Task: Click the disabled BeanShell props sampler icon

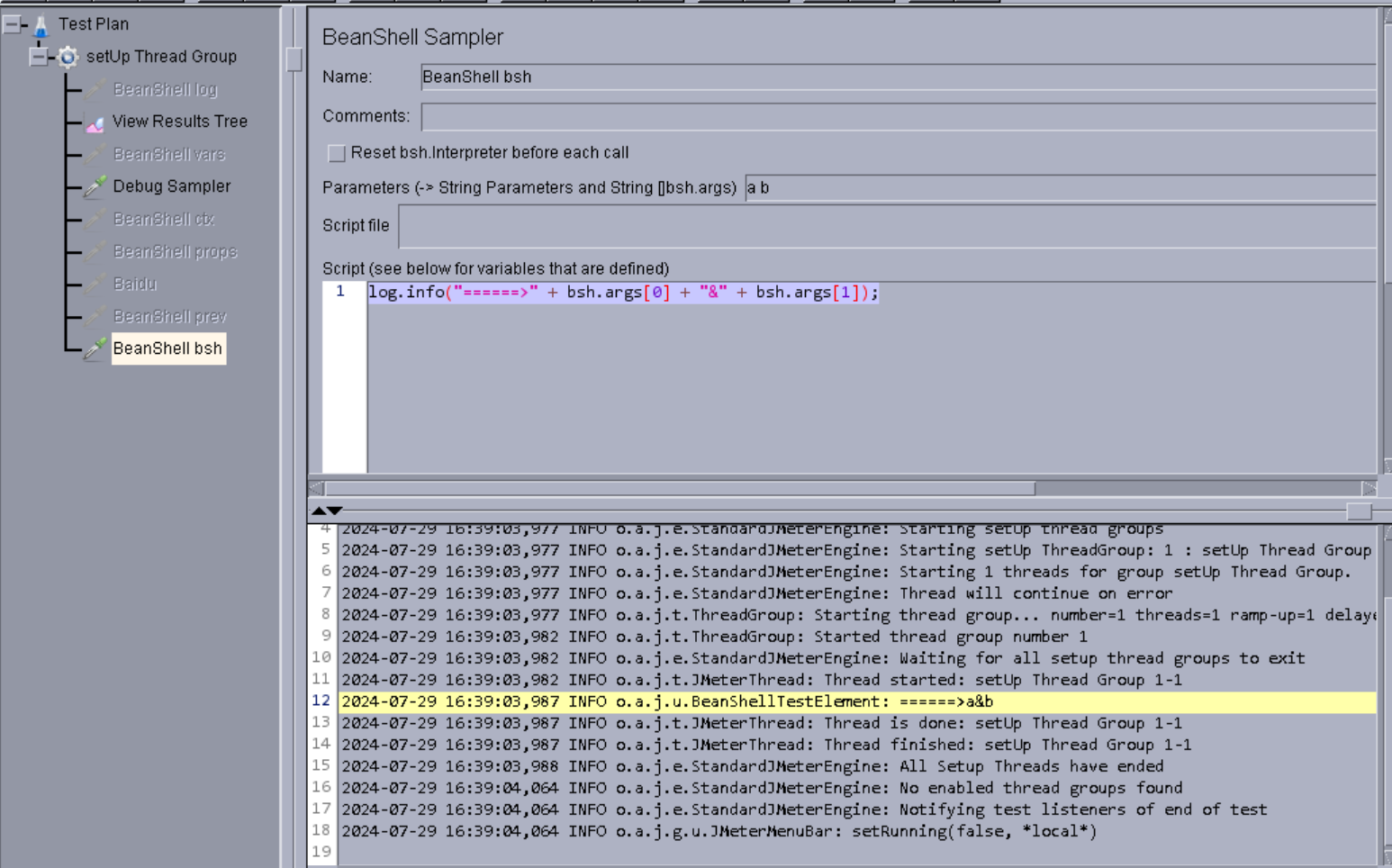Action: 95,252
